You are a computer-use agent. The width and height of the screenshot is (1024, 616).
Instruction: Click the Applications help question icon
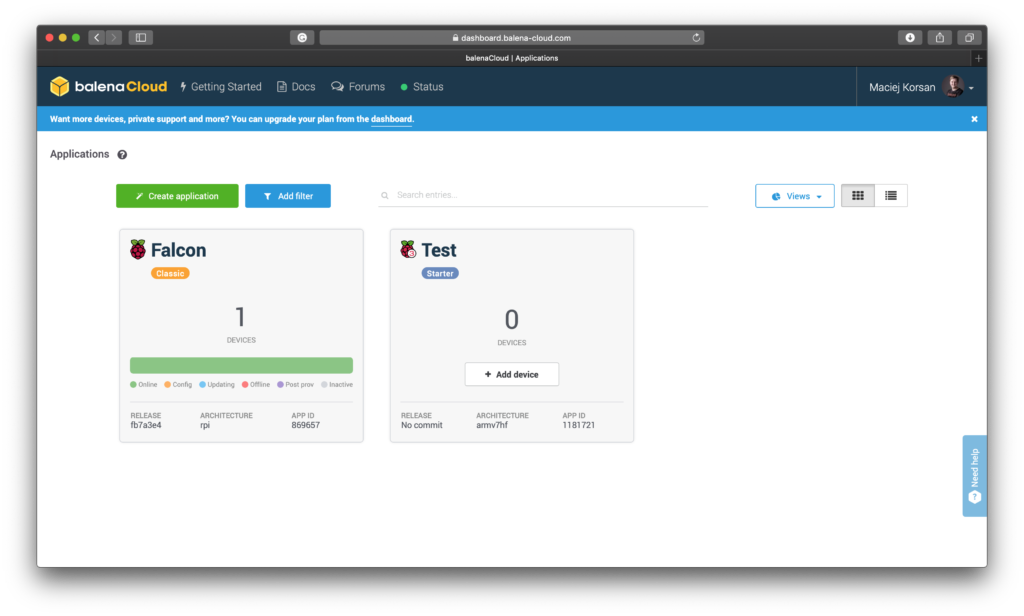click(122, 155)
